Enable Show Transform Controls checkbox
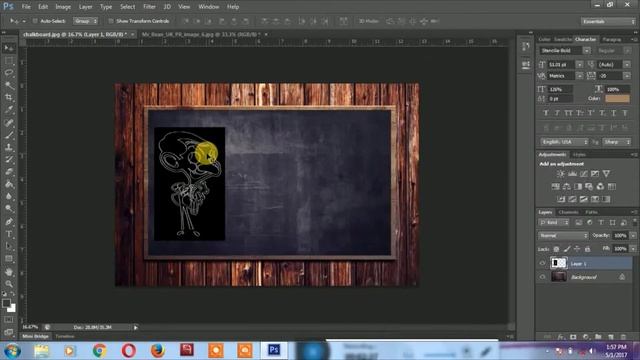This screenshot has width=640, height=360. tap(111, 21)
